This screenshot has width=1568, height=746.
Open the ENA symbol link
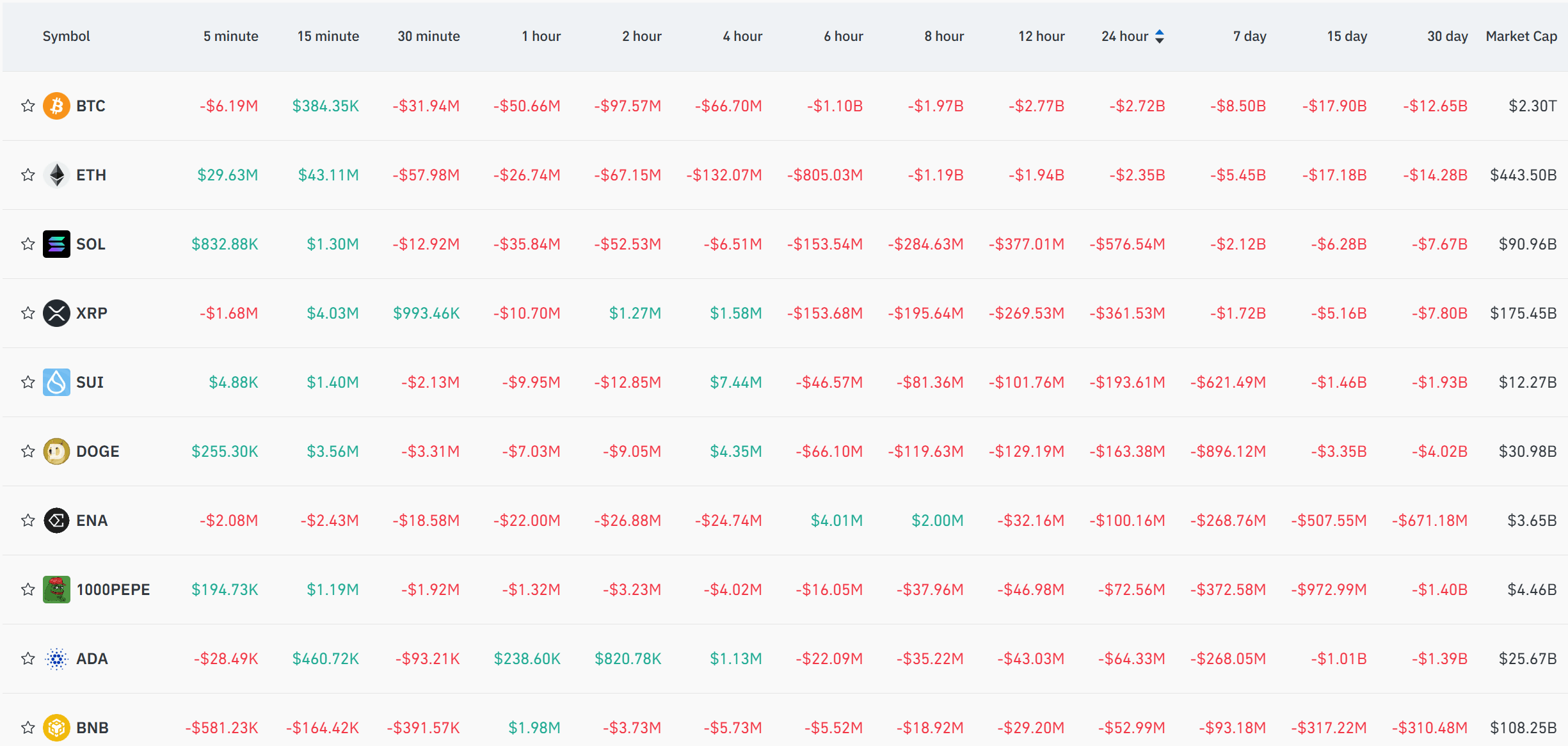coord(92,521)
